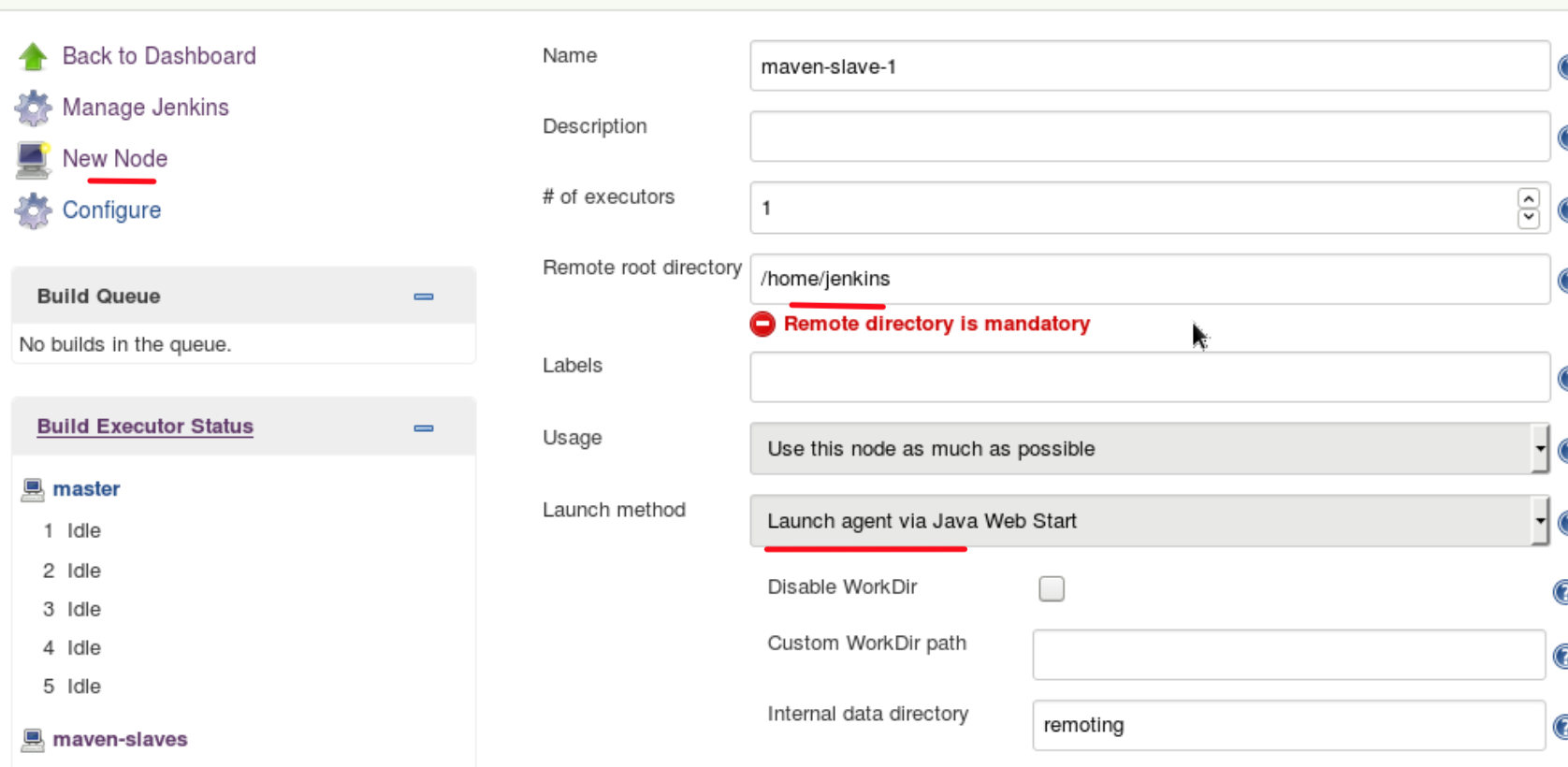The height and width of the screenshot is (767, 1568).
Task: Click the Configure gear icon
Action: (33, 211)
